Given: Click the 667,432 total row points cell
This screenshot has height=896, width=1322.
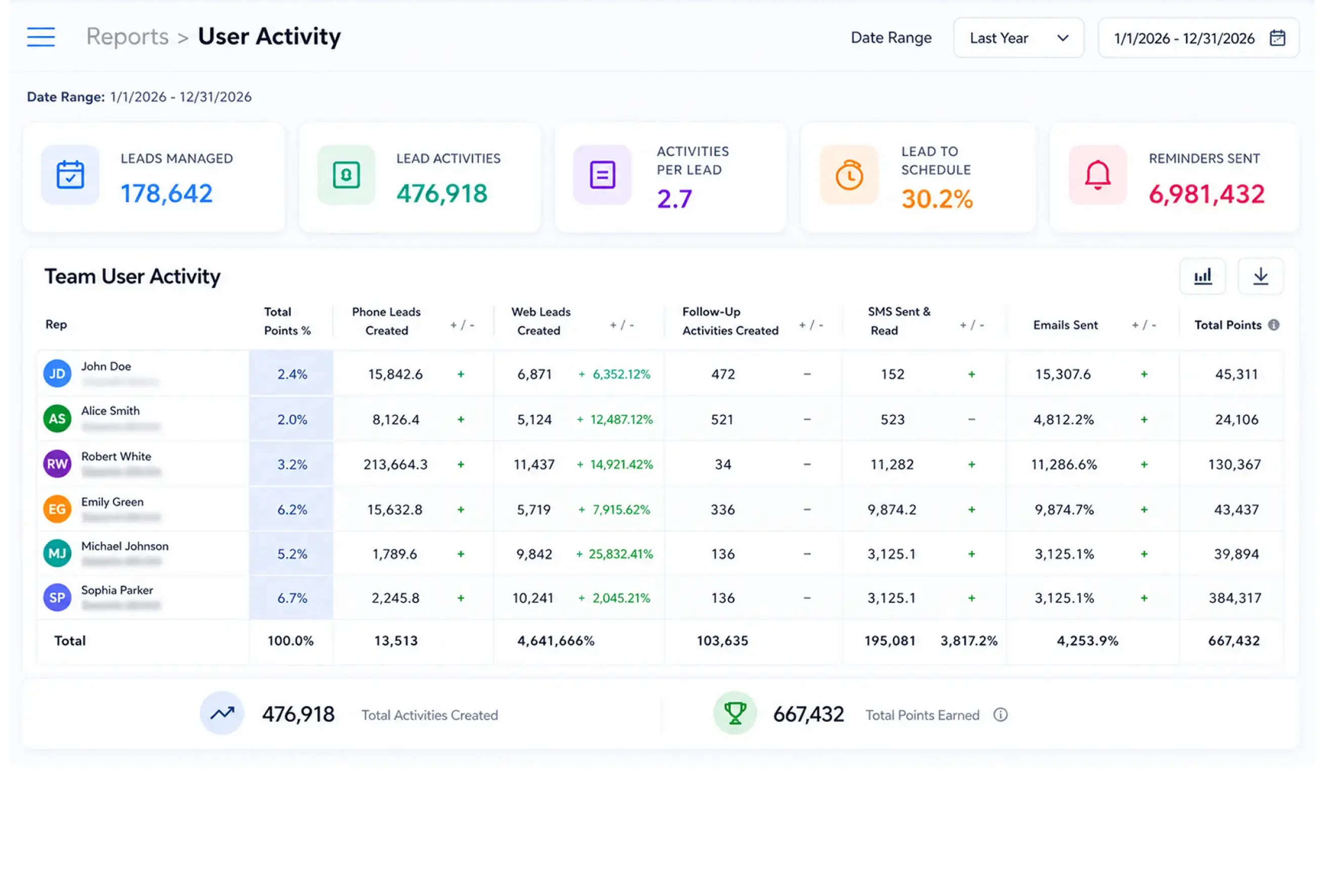Looking at the screenshot, I should (x=1234, y=641).
